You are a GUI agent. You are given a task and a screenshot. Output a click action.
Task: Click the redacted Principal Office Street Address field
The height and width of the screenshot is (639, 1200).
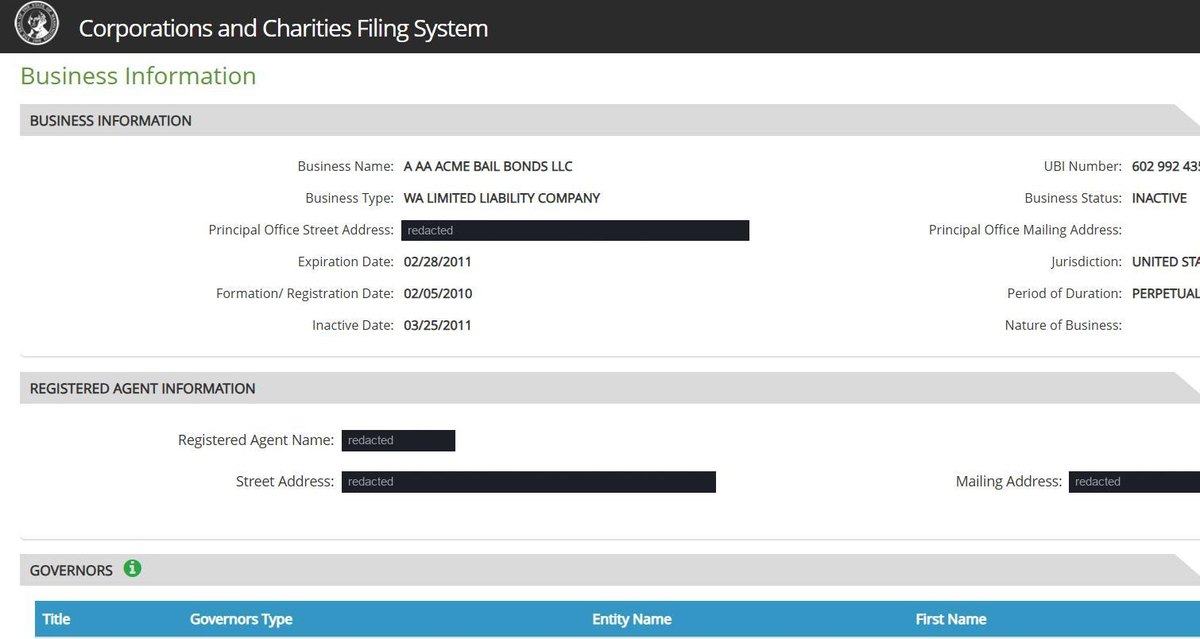575,230
